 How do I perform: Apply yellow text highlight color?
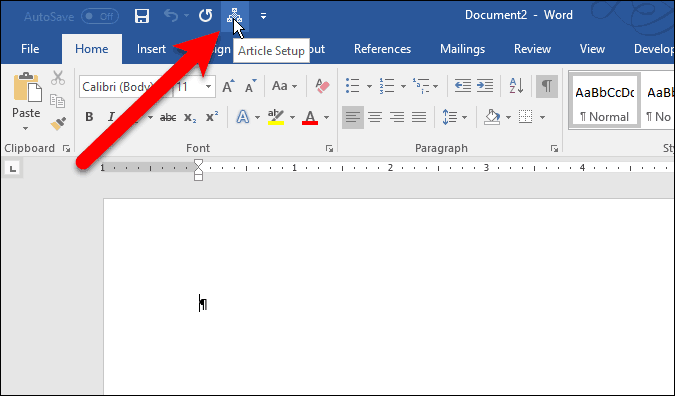point(276,117)
